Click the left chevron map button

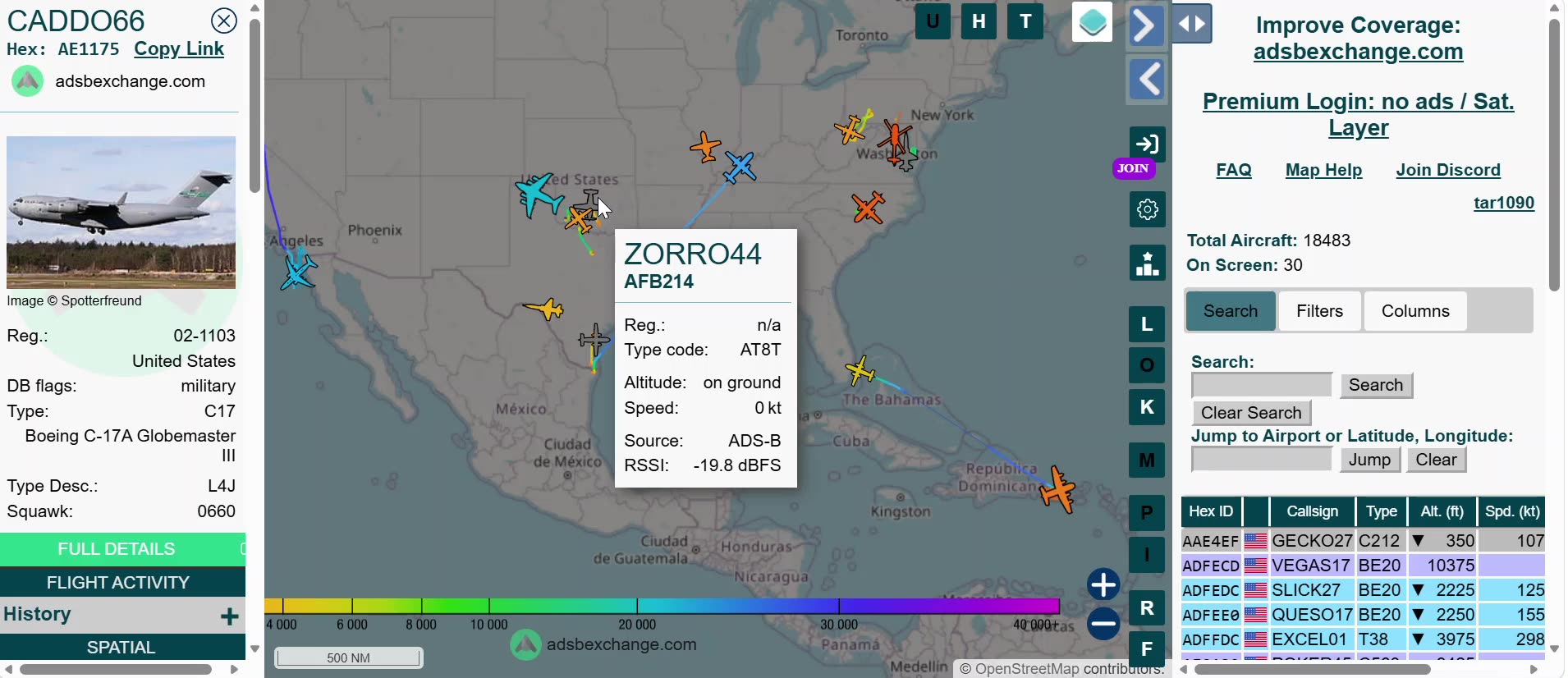(x=1147, y=80)
